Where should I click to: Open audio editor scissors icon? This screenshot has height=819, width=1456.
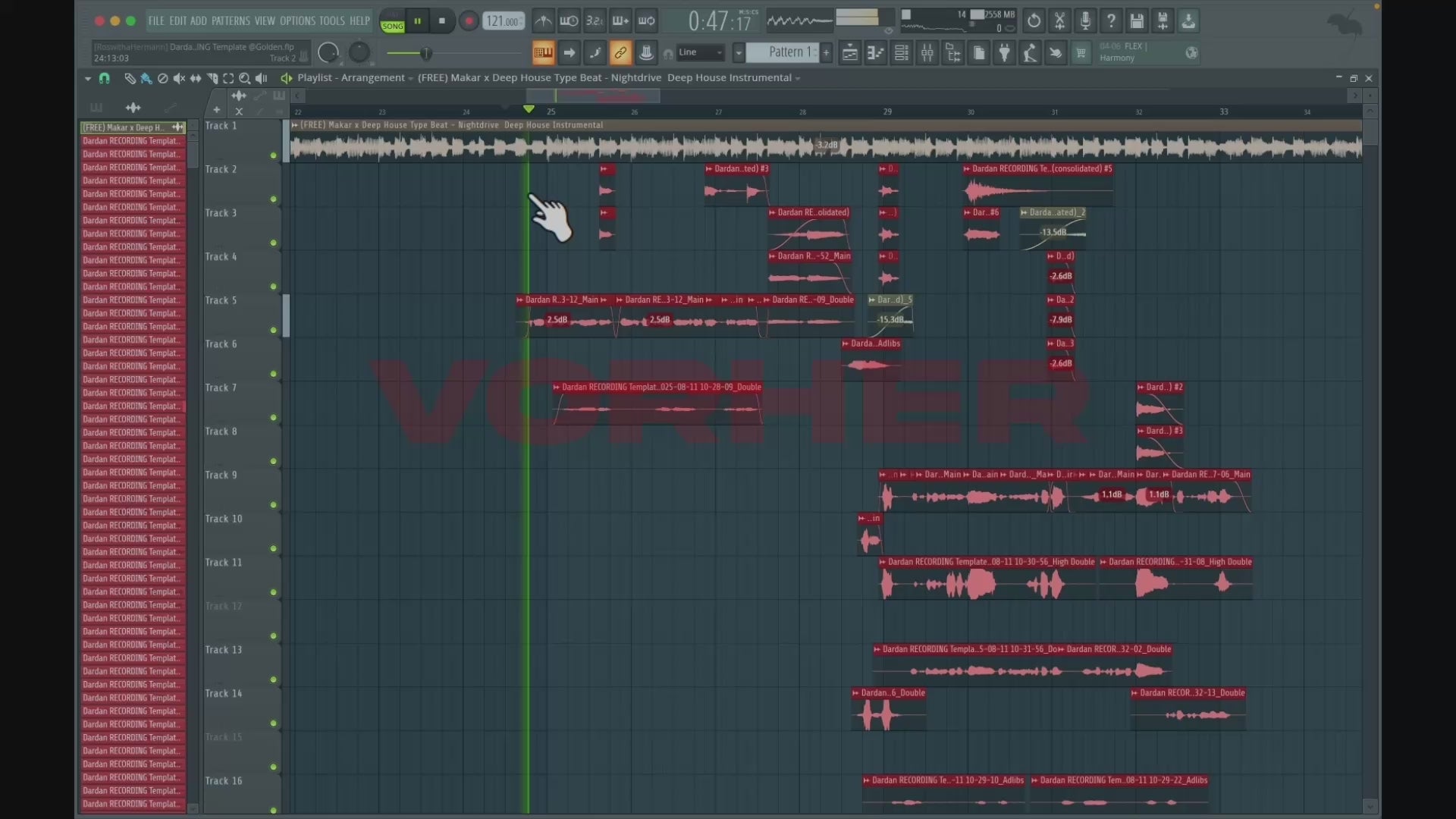pyautogui.click(x=1059, y=21)
